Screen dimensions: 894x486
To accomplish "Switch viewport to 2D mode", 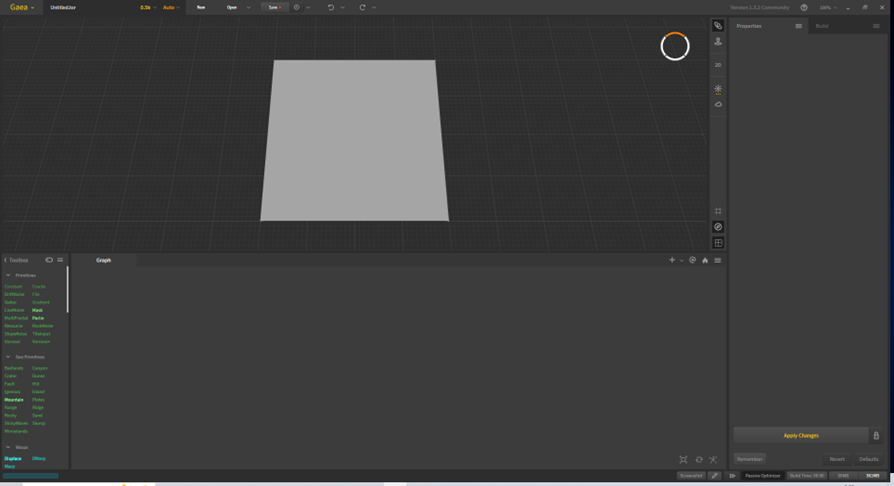I will tap(718, 65).
